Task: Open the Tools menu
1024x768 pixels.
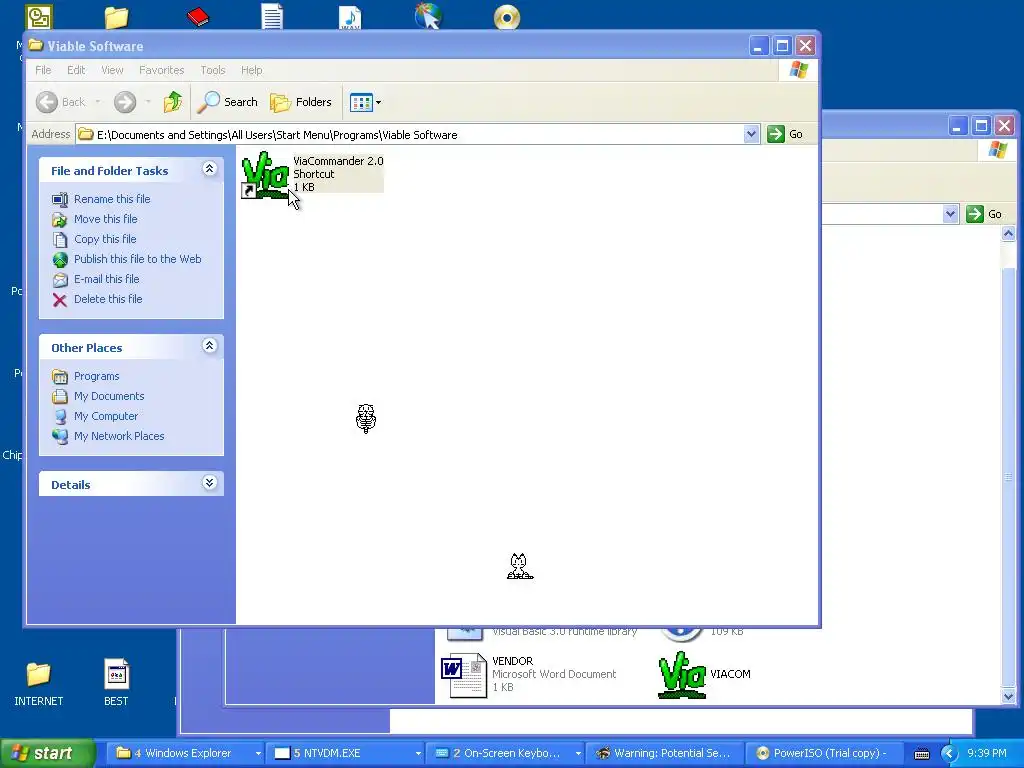Action: coord(212,70)
